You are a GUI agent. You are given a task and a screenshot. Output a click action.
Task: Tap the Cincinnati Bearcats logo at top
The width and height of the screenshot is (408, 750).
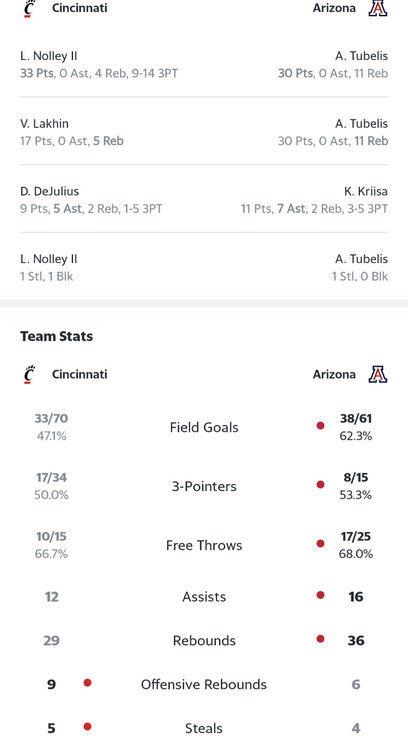[x=30, y=9]
